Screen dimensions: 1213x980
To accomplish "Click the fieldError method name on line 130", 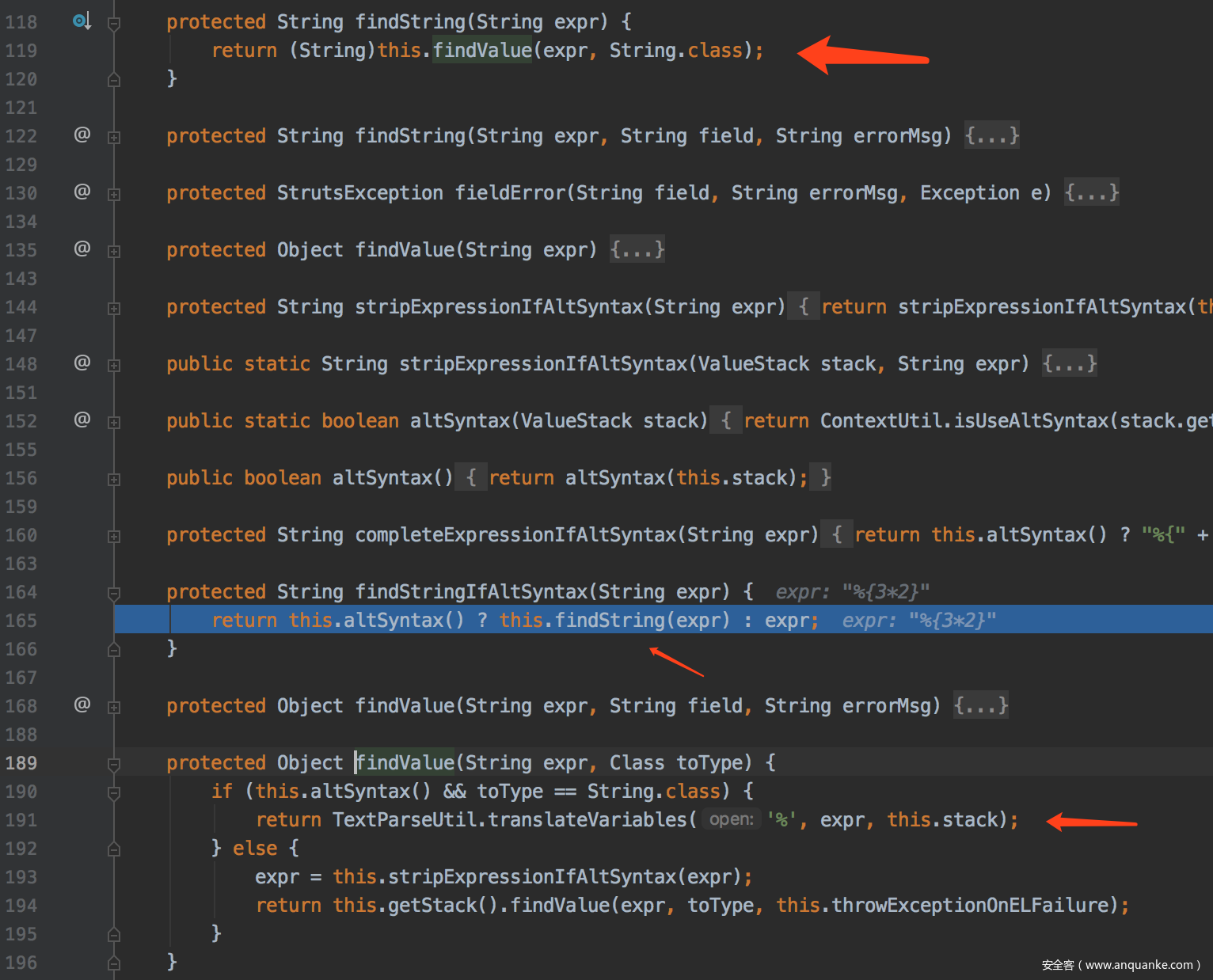I will pyautogui.click(x=510, y=193).
